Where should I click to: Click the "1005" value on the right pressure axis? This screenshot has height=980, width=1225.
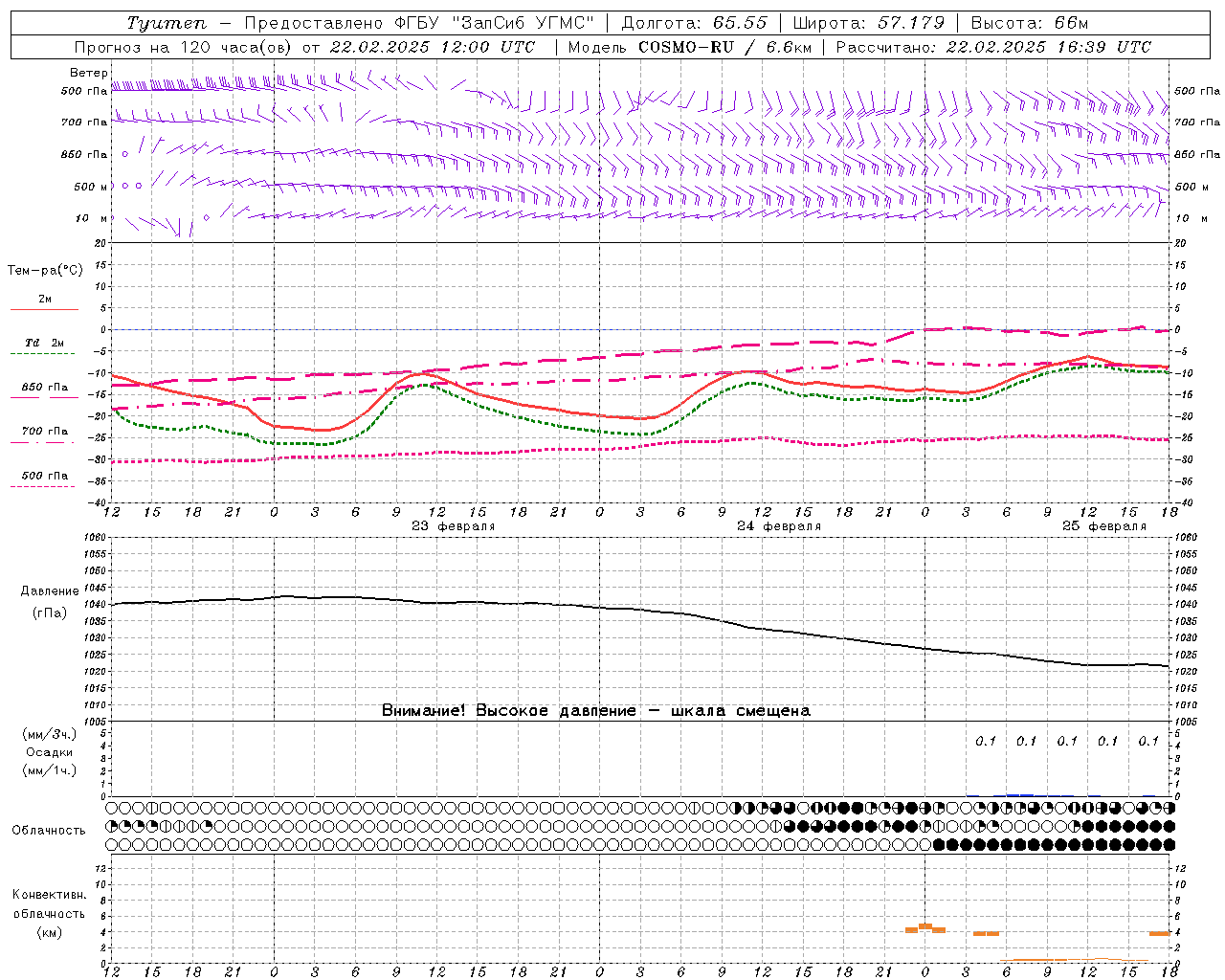click(x=1185, y=721)
